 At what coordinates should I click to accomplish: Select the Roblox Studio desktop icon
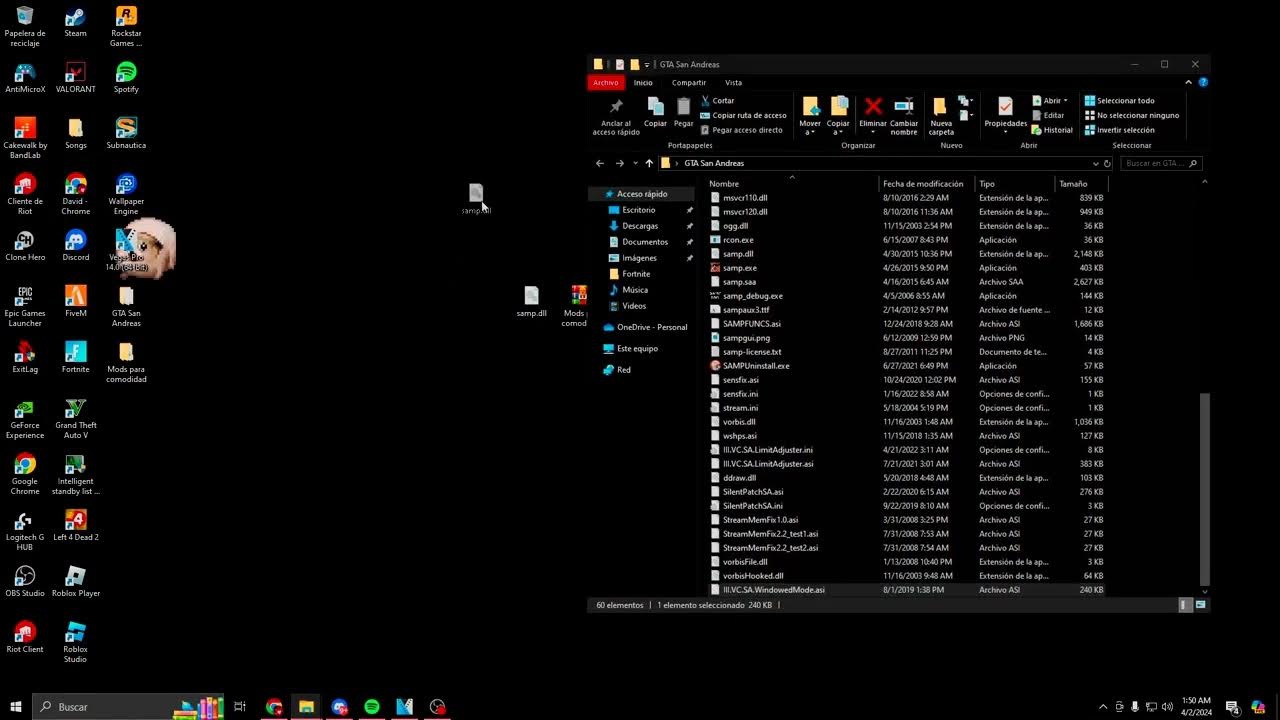pos(75,643)
